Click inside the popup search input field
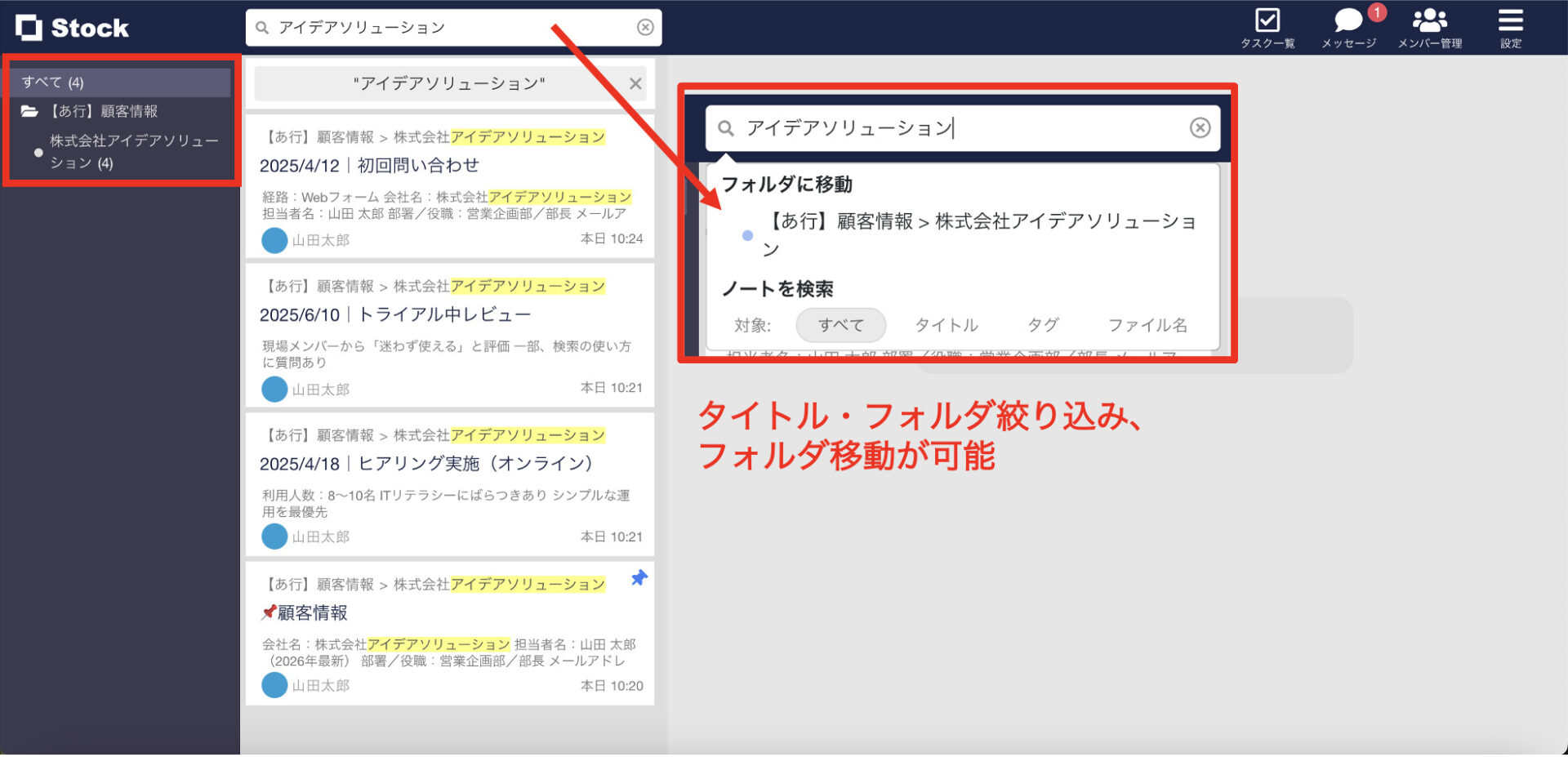Viewport: 1568px width, 757px height. pyautogui.click(x=939, y=128)
